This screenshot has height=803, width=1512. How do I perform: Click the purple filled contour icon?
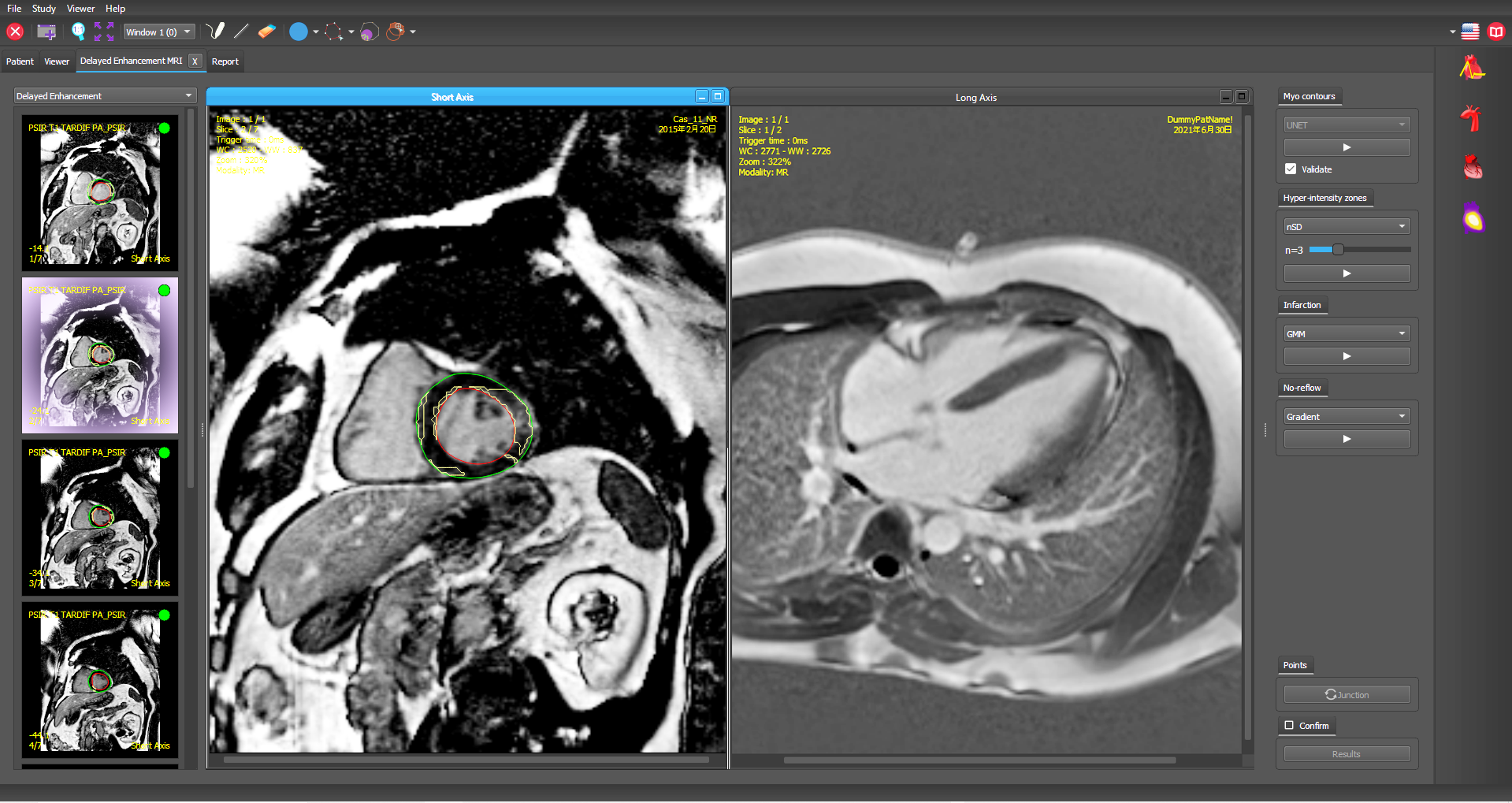click(369, 32)
